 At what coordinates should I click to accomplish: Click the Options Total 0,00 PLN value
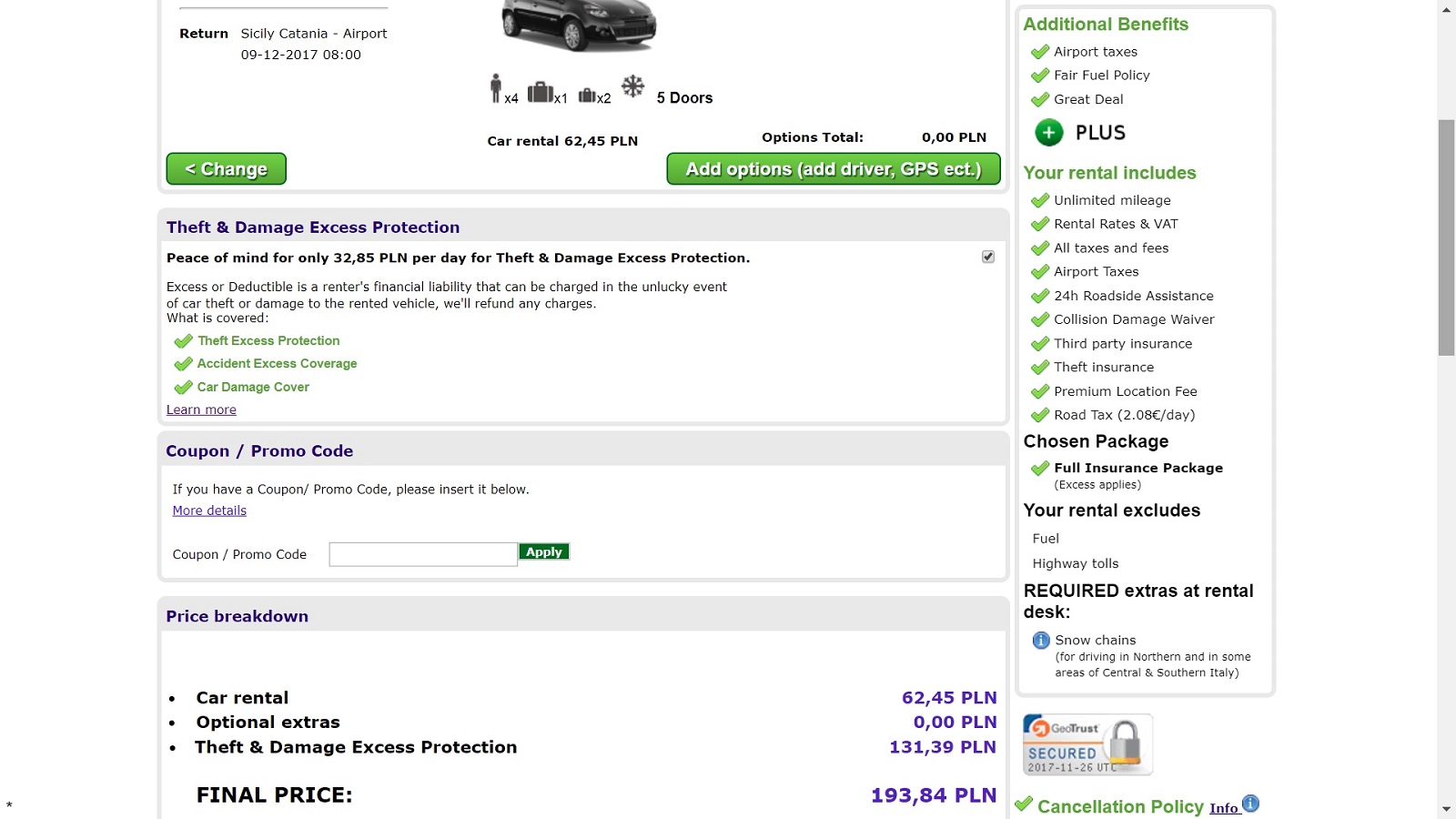954,137
